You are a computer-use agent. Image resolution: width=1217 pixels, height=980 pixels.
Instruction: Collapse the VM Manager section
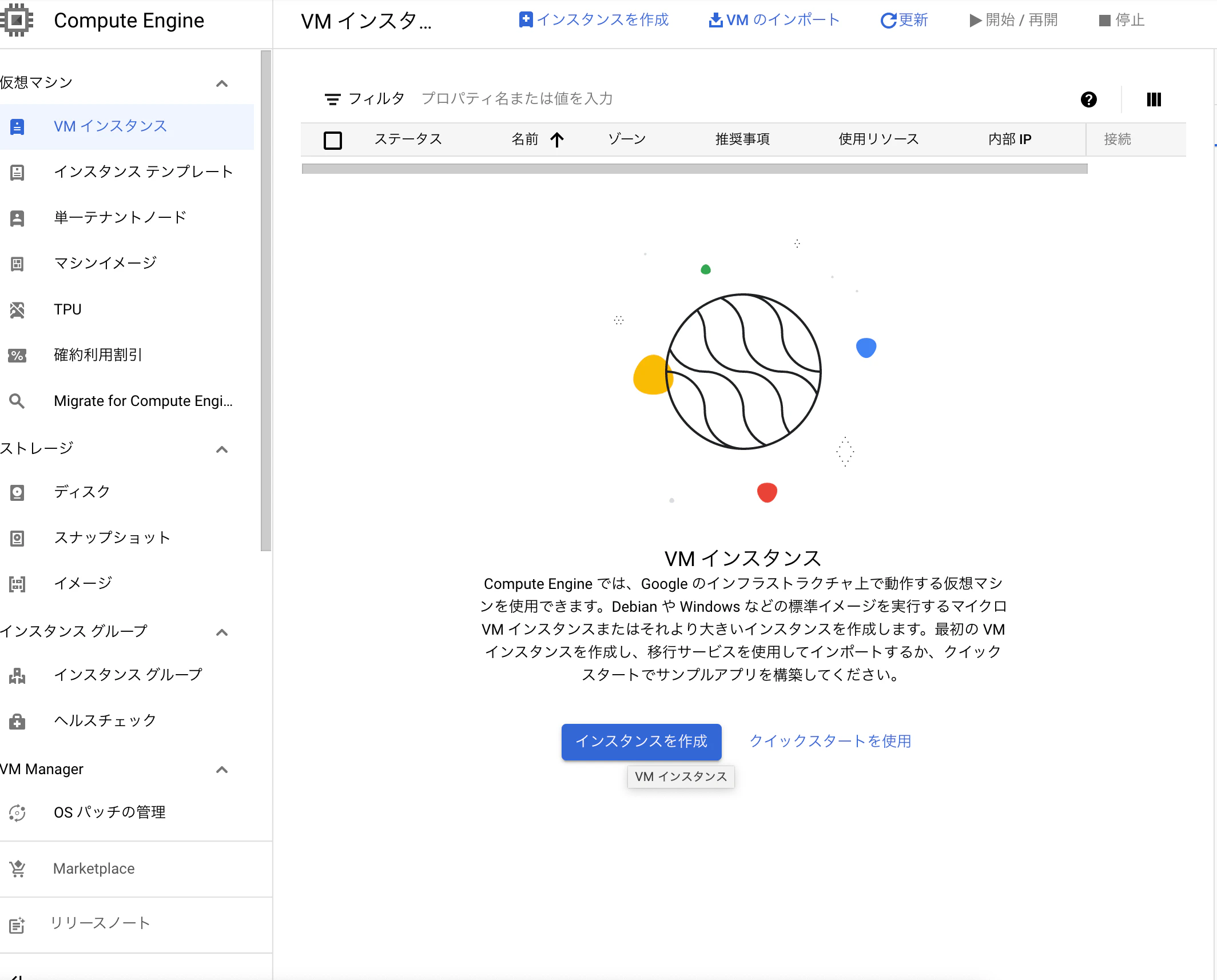click(222, 770)
